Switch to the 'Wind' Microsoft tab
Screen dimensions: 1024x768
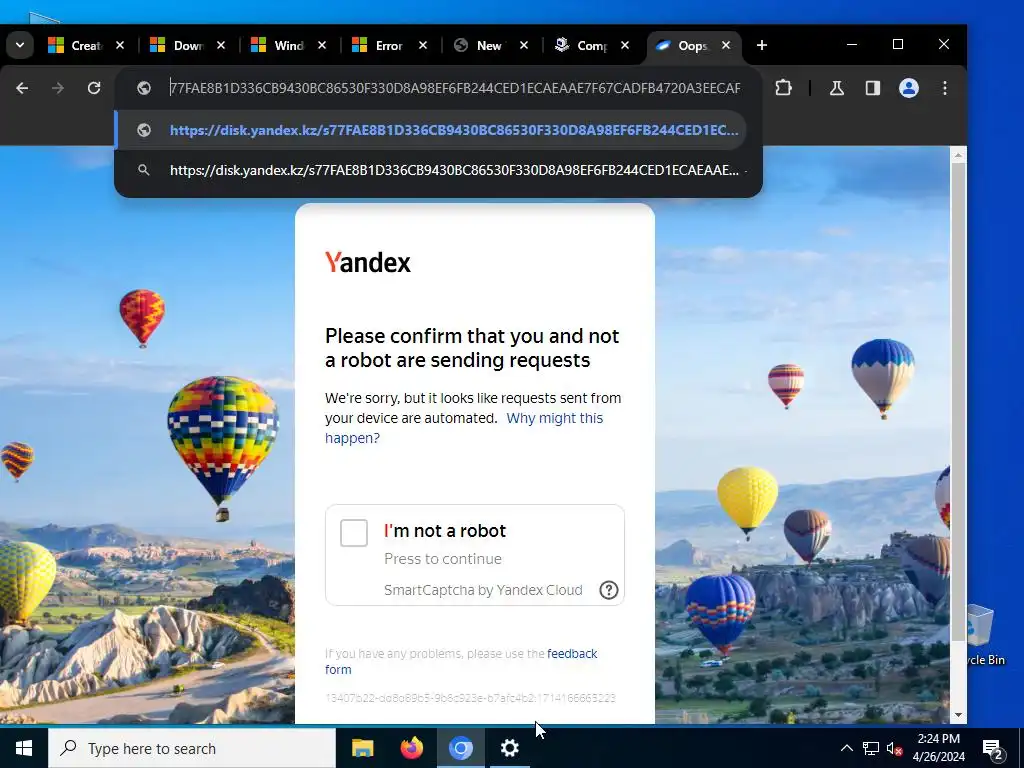[x=278, y=46]
